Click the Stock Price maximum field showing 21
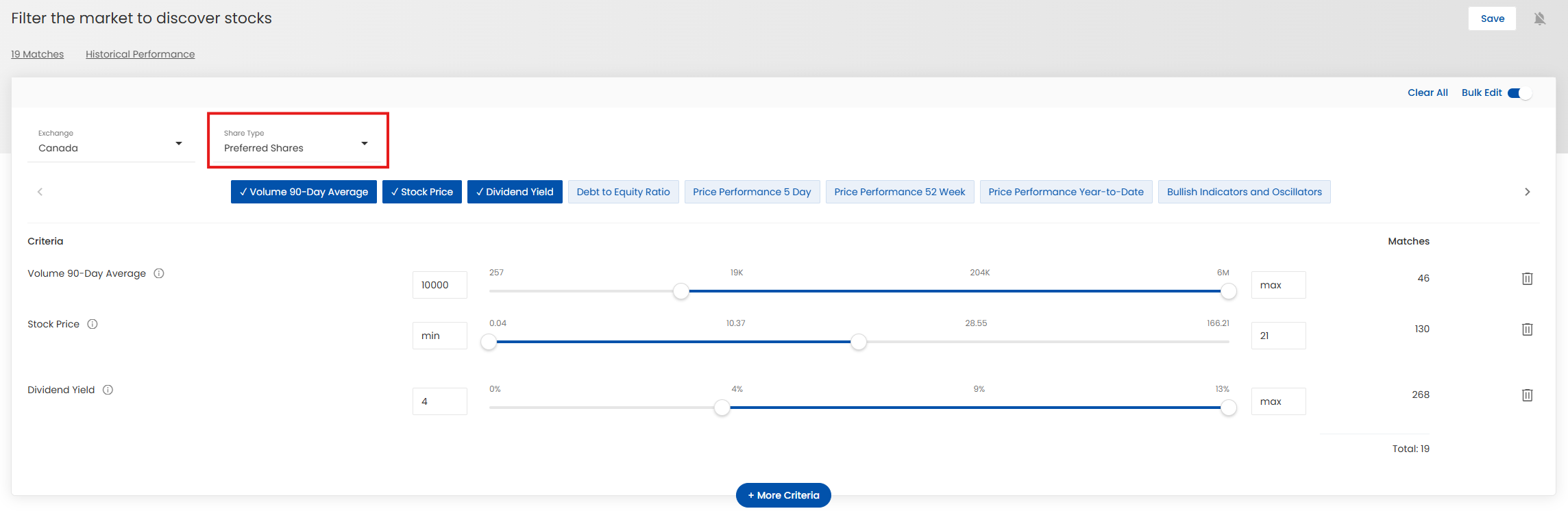This screenshot has width=1568, height=511. (x=1279, y=336)
